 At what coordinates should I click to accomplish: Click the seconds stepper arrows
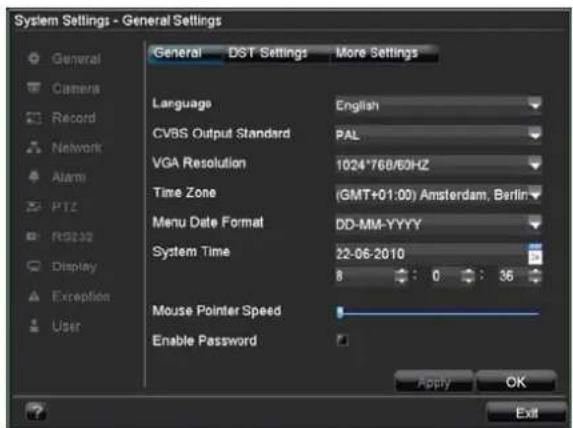[535, 276]
